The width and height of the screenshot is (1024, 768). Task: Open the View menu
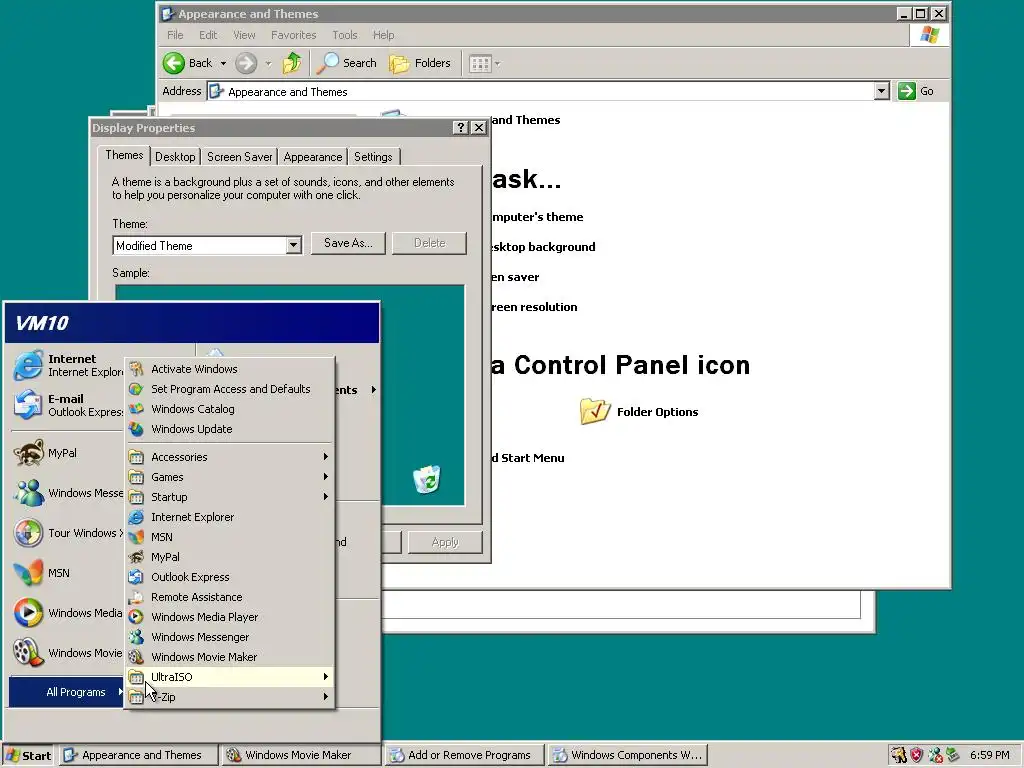tap(244, 35)
